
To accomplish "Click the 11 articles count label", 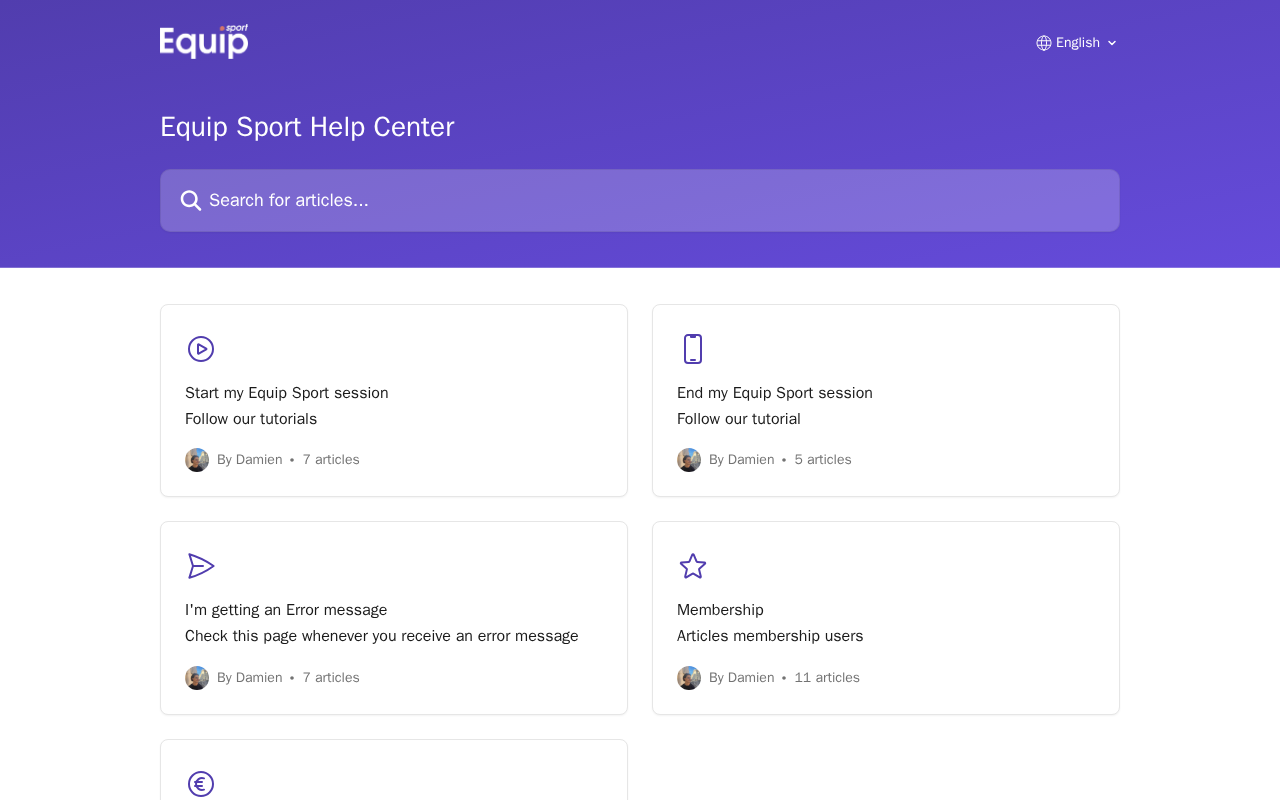I will (x=827, y=678).
